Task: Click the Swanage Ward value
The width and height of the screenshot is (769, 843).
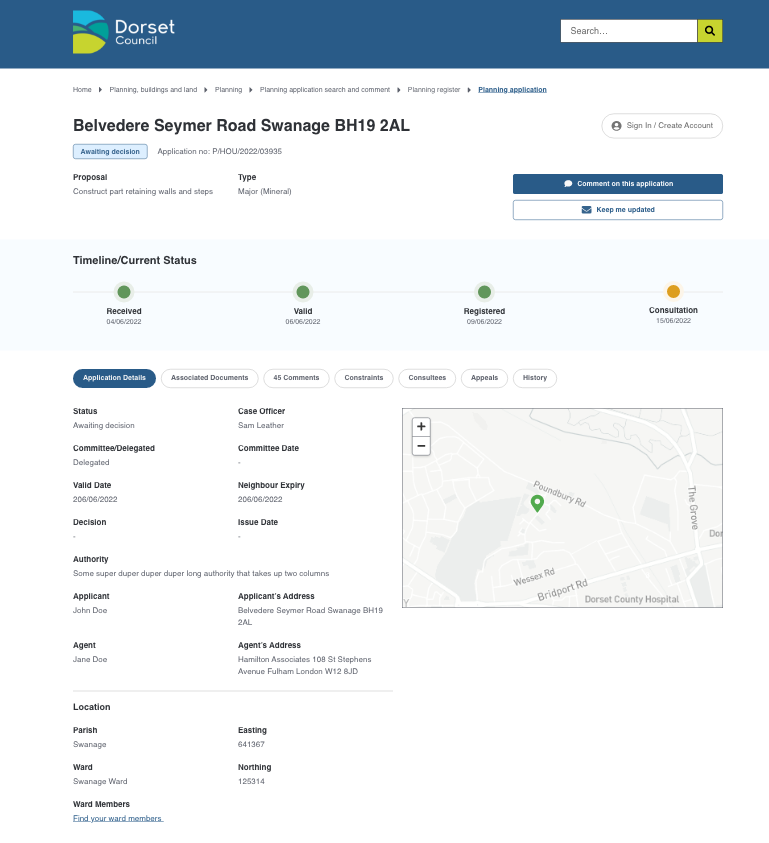Action: point(100,781)
